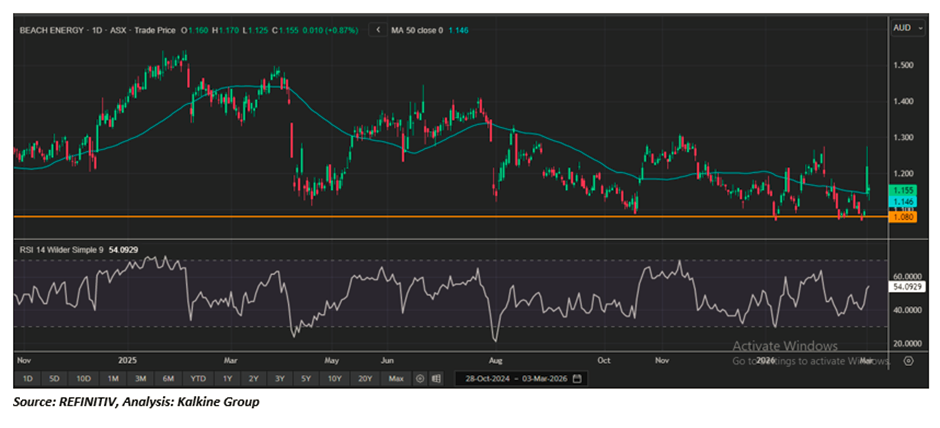Image resolution: width=940 pixels, height=428 pixels.
Task: Show the Max time range
Action: (397, 379)
